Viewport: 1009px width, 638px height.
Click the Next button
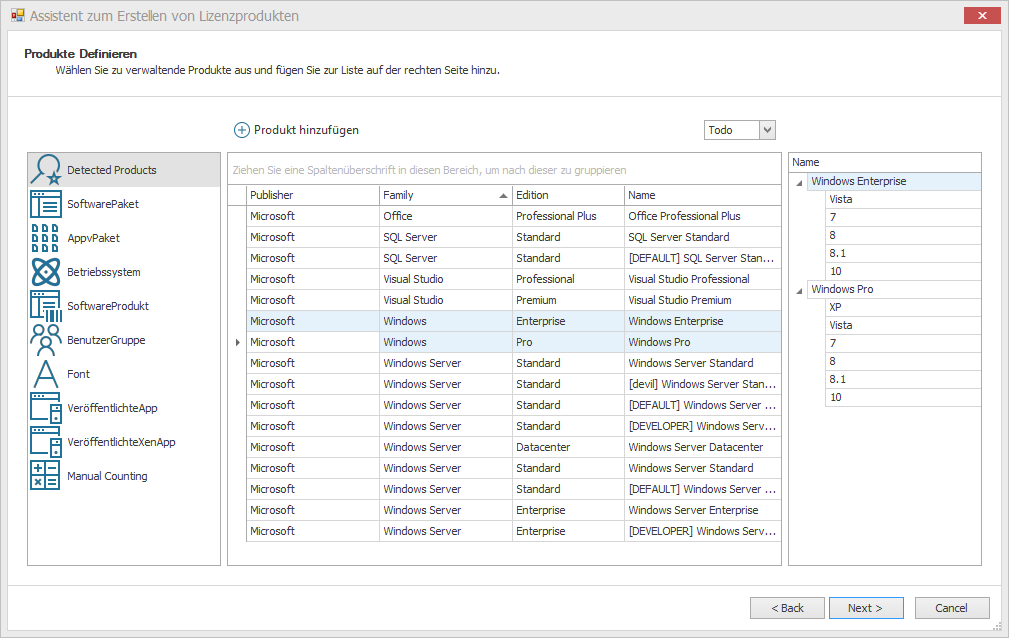[x=866, y=608]
